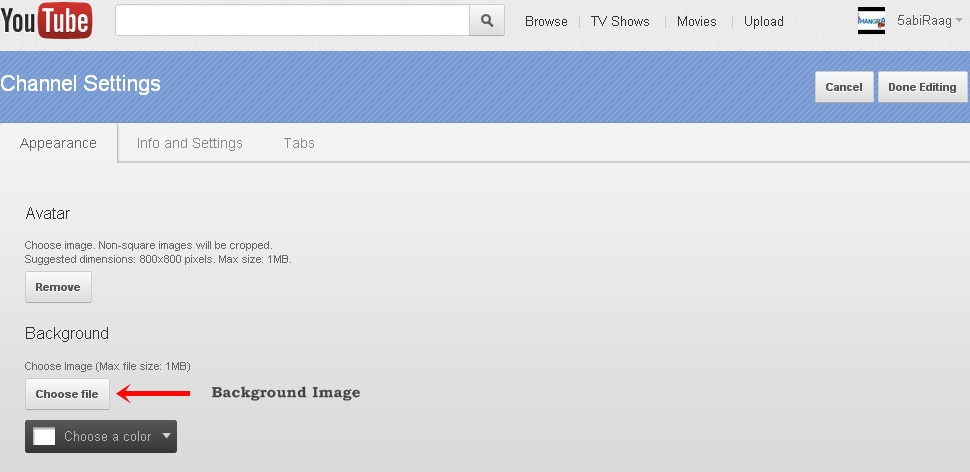Image resolution: width=970 pixels, height=472 pixels.
Task: Open the Browse link
Action: 546,21
